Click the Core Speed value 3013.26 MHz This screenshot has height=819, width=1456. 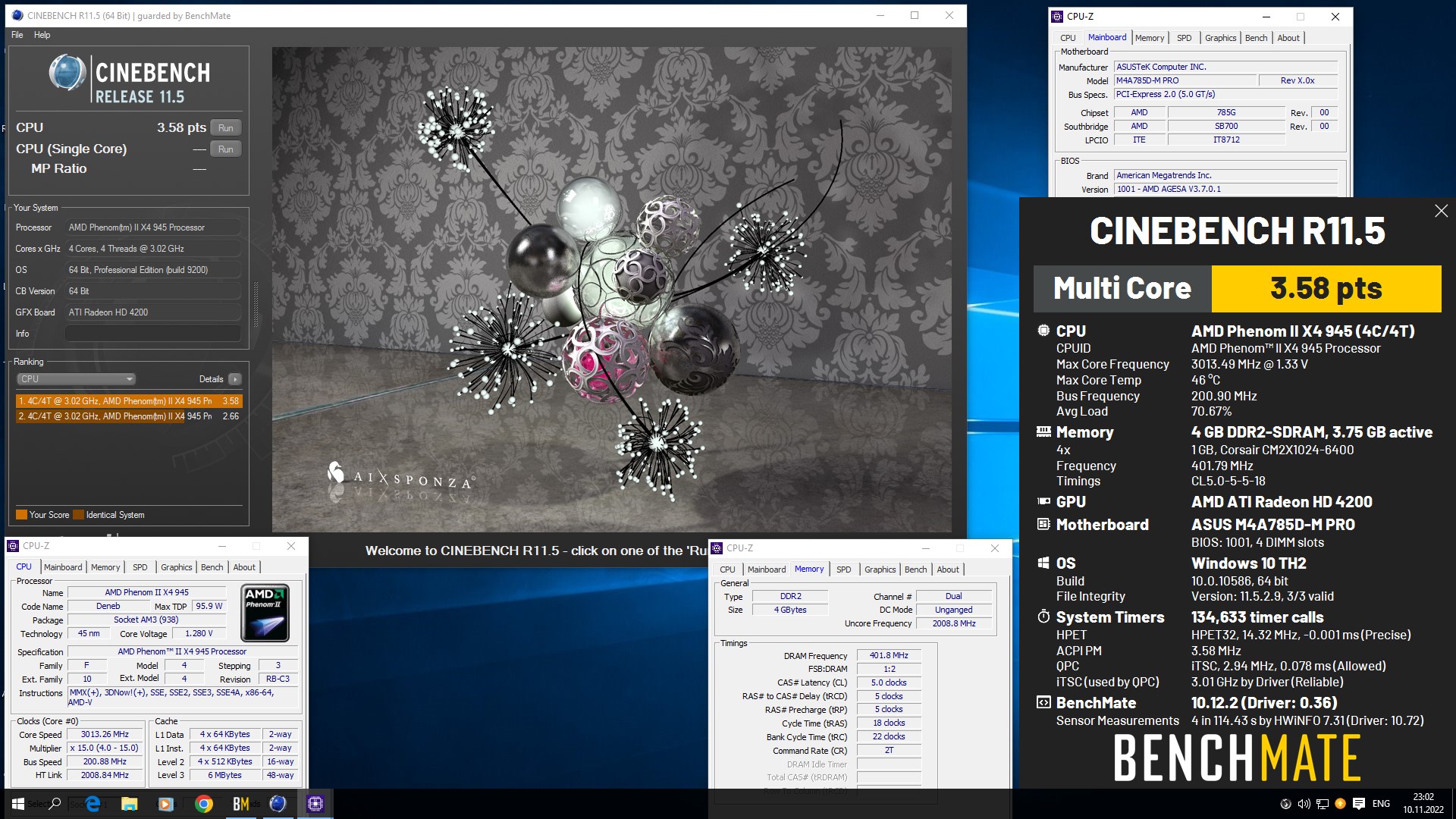click(x=105, y=735)
